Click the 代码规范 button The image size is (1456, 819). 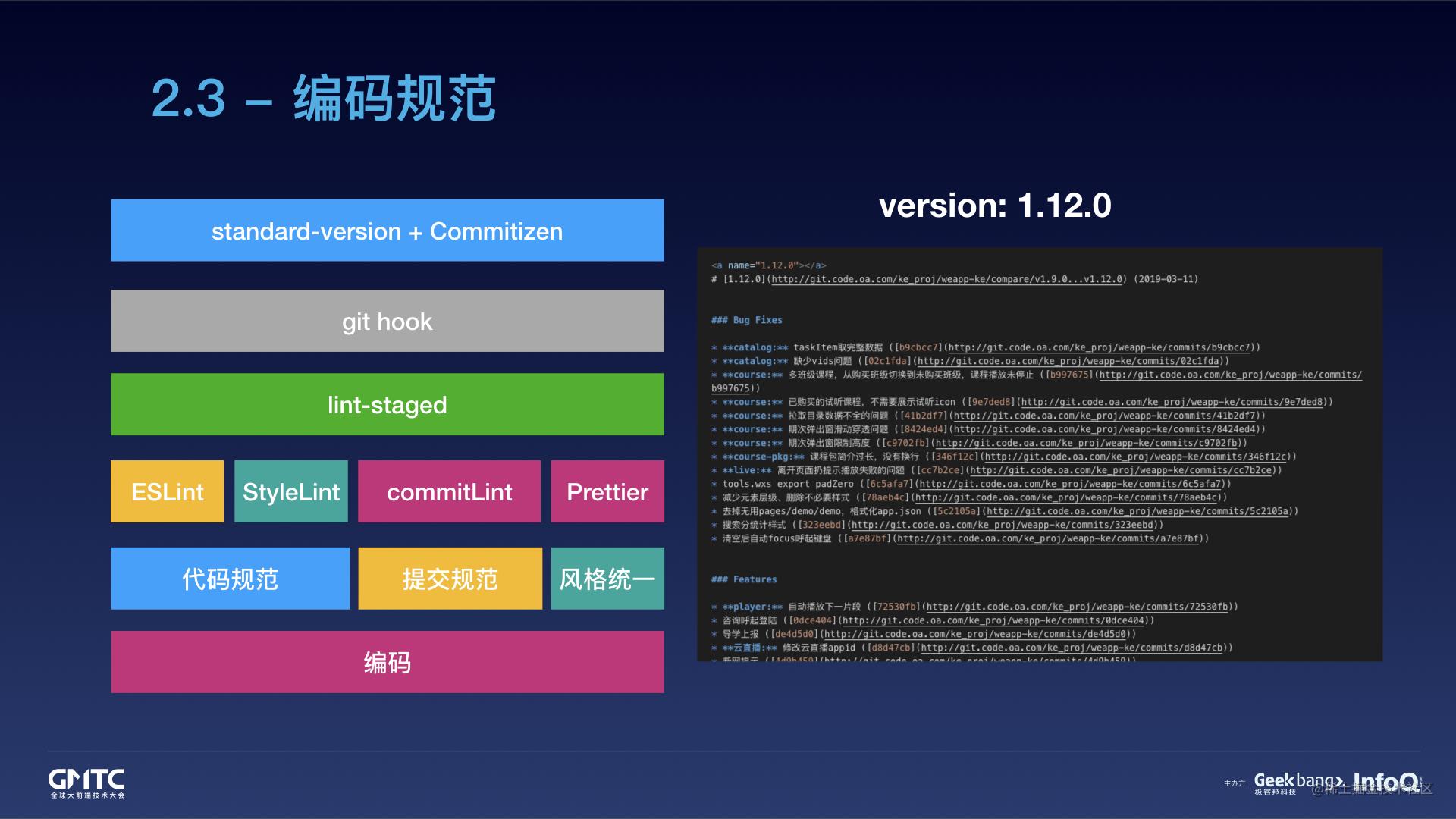230,578
